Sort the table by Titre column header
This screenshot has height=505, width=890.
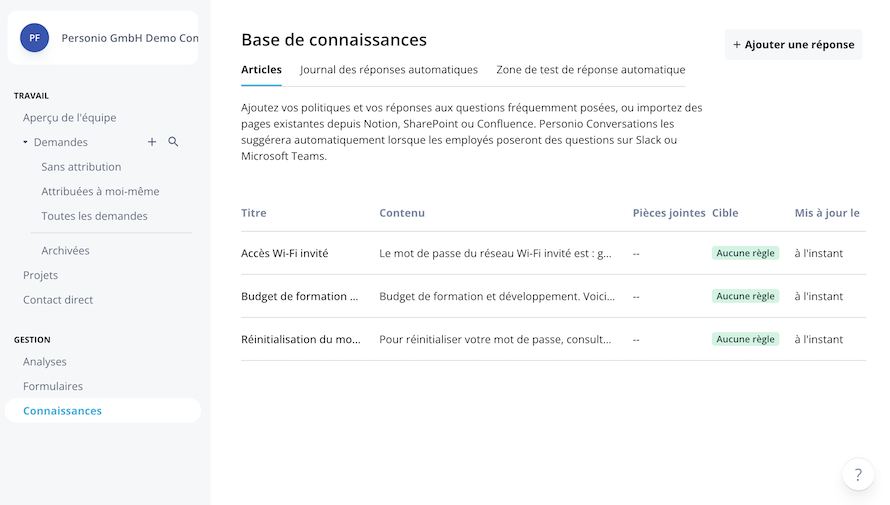click(x=254, y=213)
